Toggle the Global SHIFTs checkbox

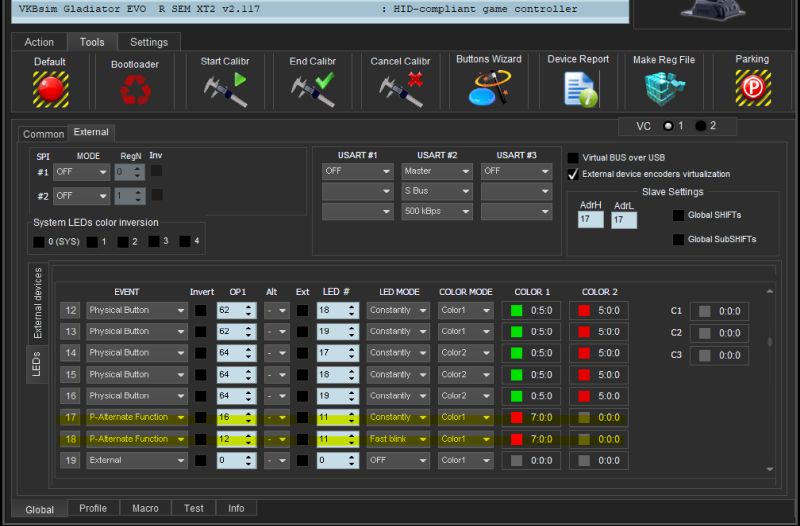coord(678,215)
